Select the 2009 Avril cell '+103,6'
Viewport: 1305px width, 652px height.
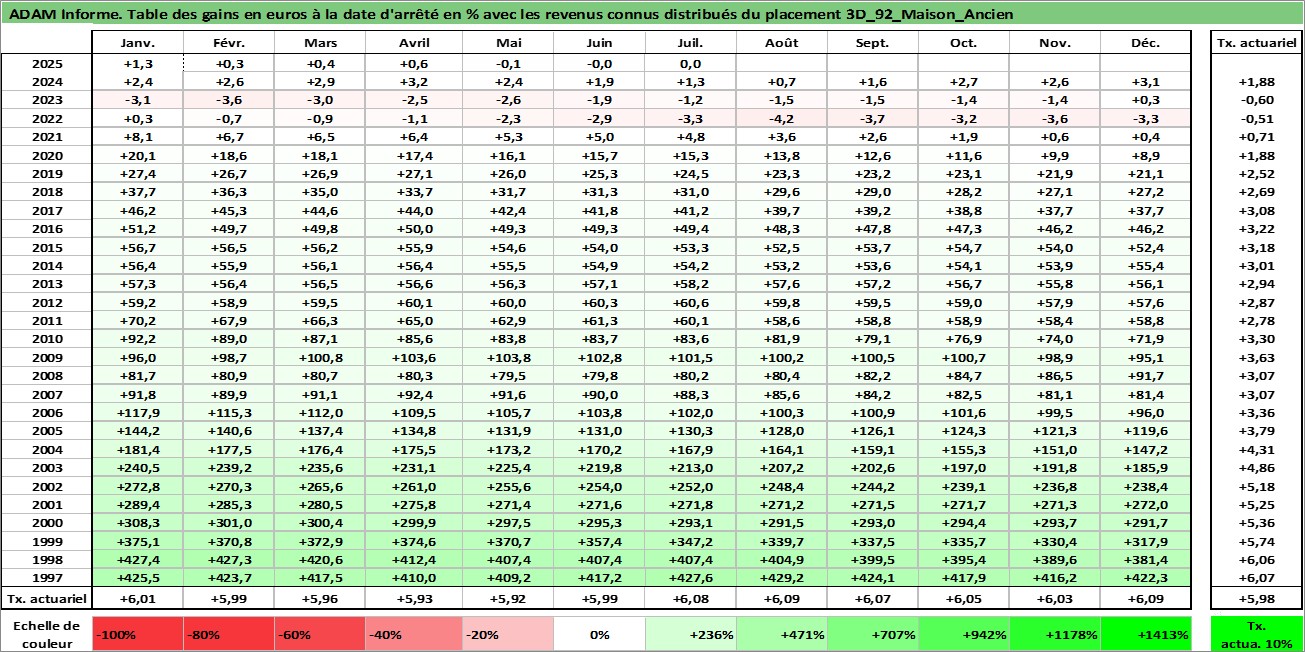click(414, 358)
